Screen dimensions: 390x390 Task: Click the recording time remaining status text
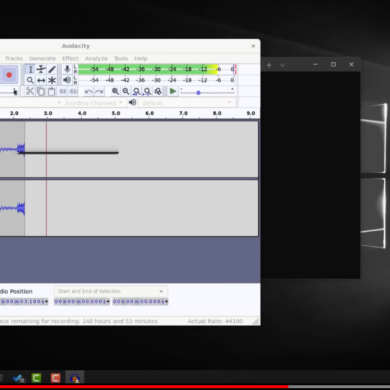point(79,321)
